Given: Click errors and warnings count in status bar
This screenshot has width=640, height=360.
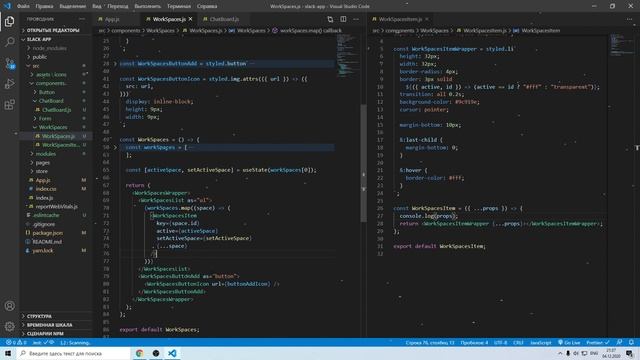Looking at the screenshot, I should click(x=16, y=342).
